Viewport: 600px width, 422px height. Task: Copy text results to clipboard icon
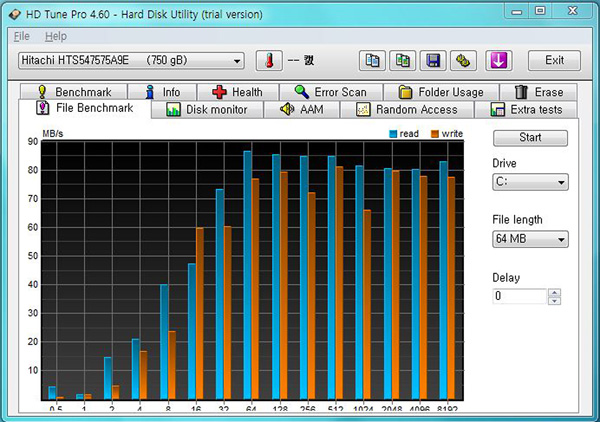[372, 61]
